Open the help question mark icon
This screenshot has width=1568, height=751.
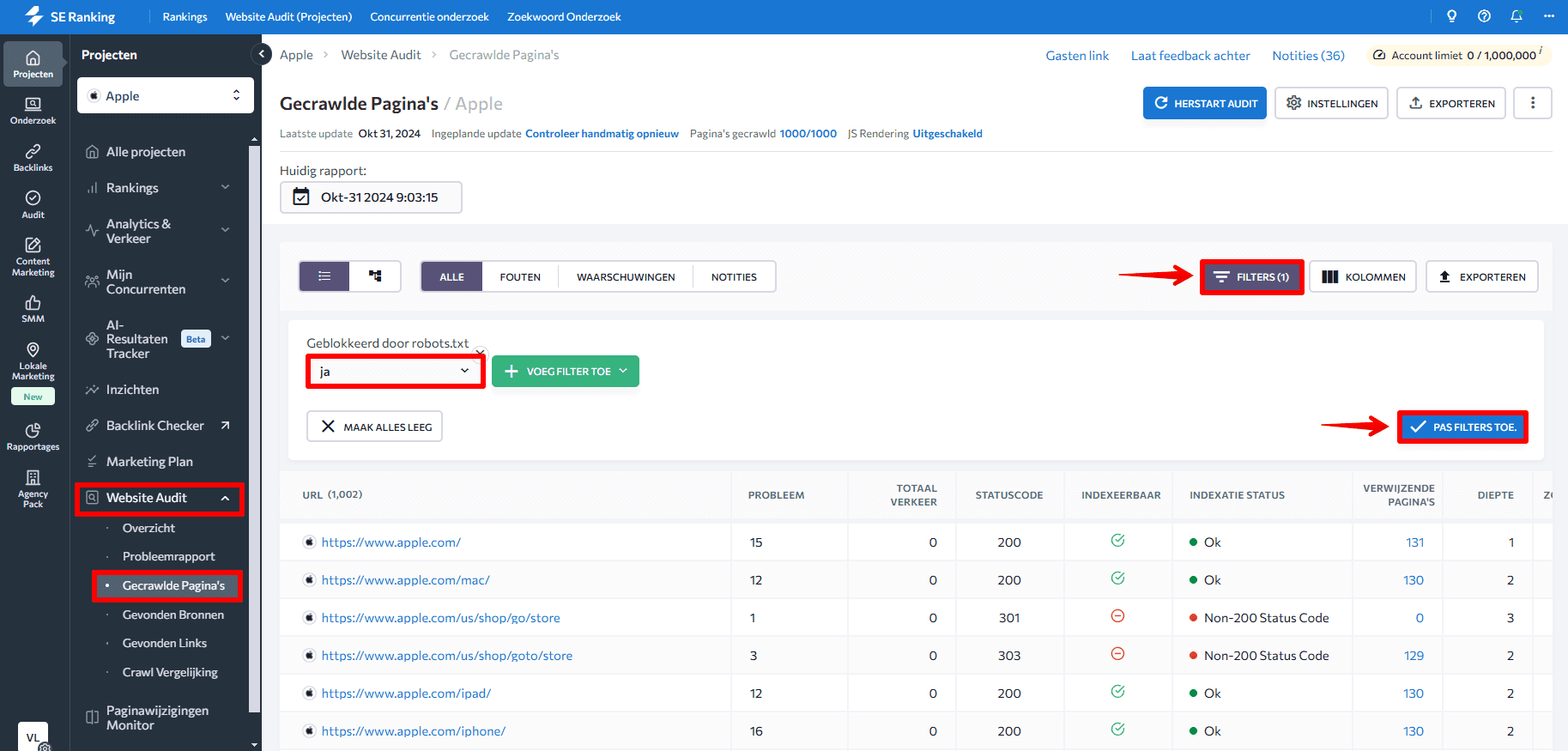pyautogui.click(x=1484, y=16)
